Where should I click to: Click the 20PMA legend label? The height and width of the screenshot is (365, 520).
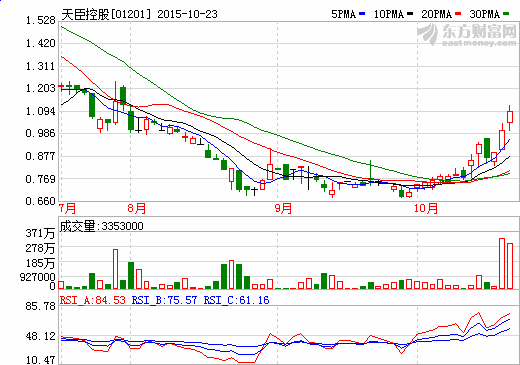[x=437, y=14]
